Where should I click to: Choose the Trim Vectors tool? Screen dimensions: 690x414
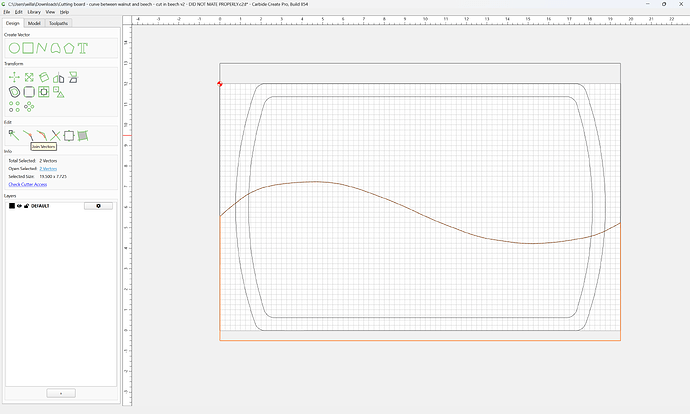click(55, 136)
